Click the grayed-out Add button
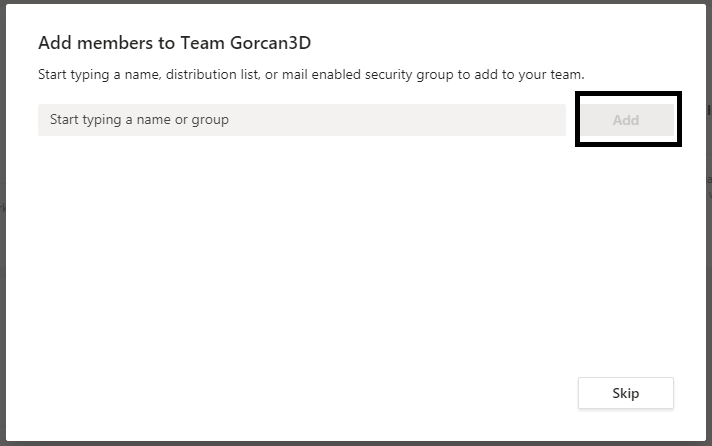712x446 pixels. (x=626, y=120)
